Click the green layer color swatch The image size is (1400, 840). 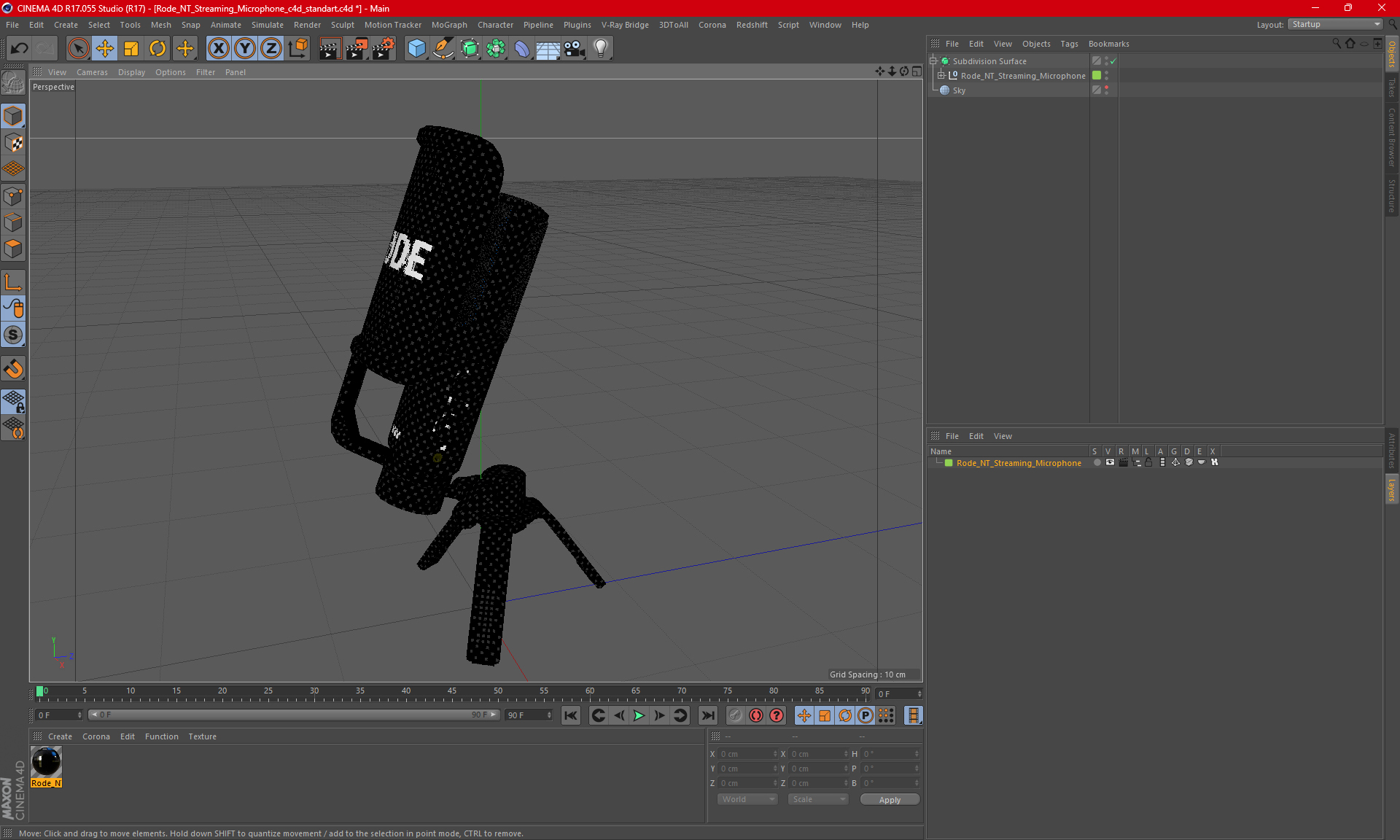(x=949, y=463)
